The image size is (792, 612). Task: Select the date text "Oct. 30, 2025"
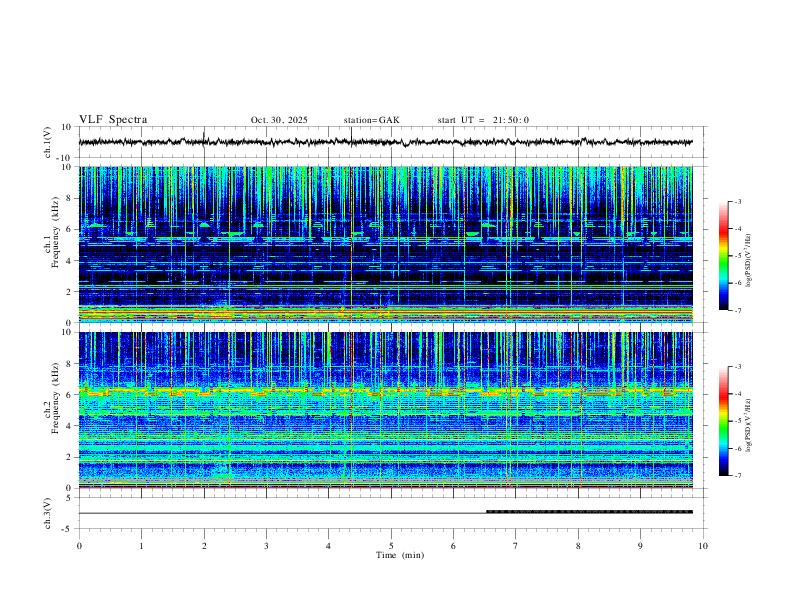point(279,120)
